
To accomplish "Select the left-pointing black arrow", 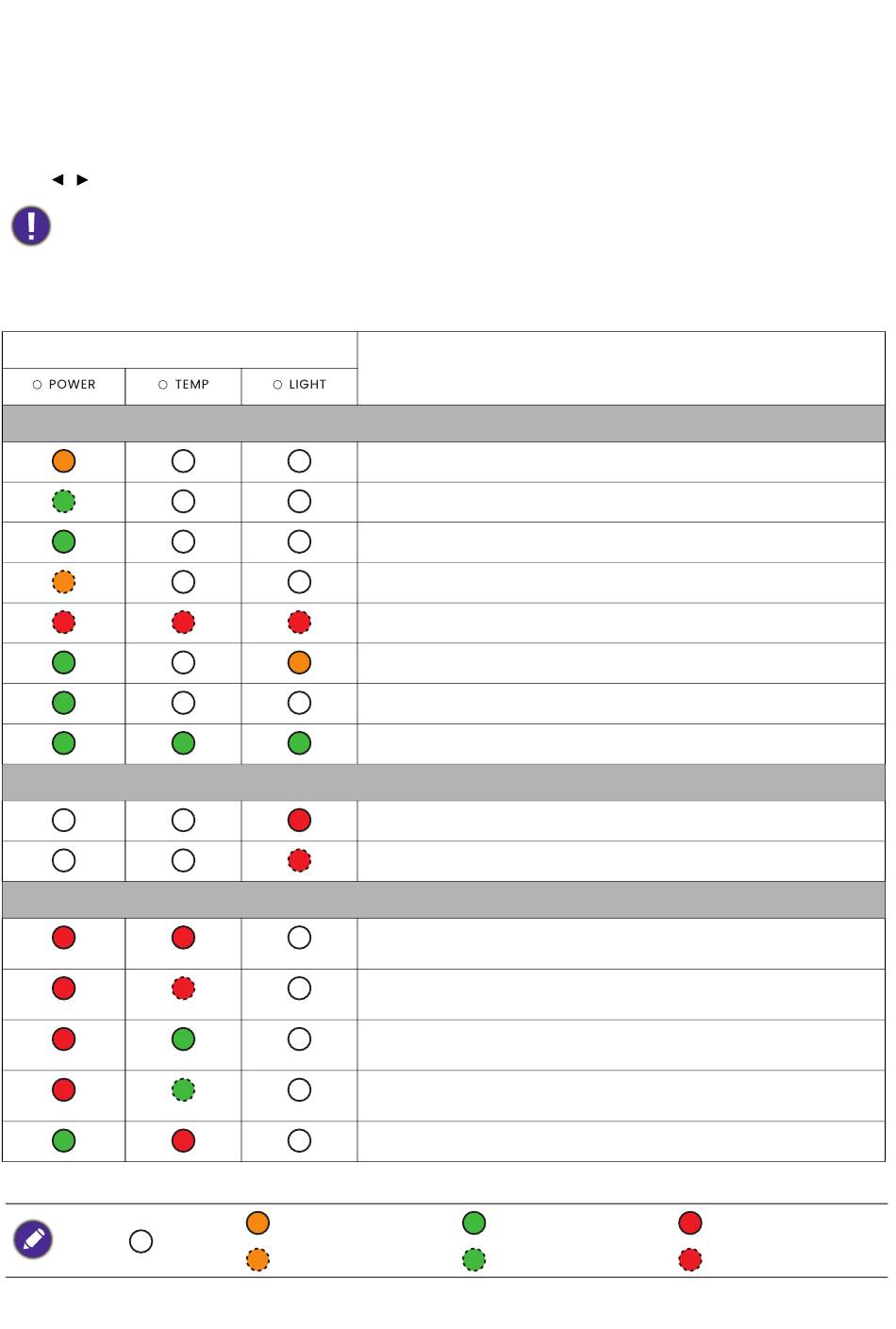I will tap(58, 179).
